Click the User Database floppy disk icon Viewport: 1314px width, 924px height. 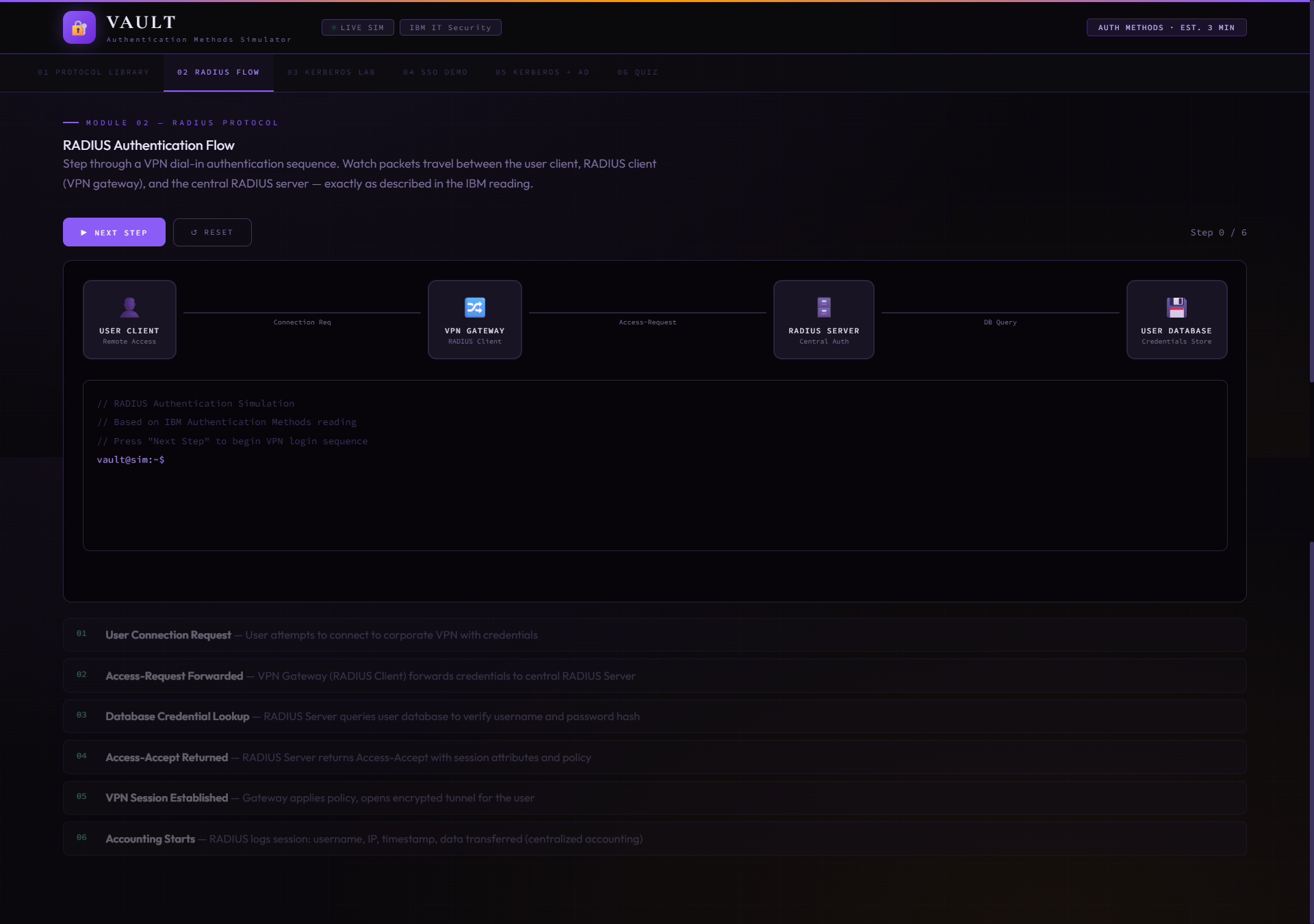tap(1176, 307)
